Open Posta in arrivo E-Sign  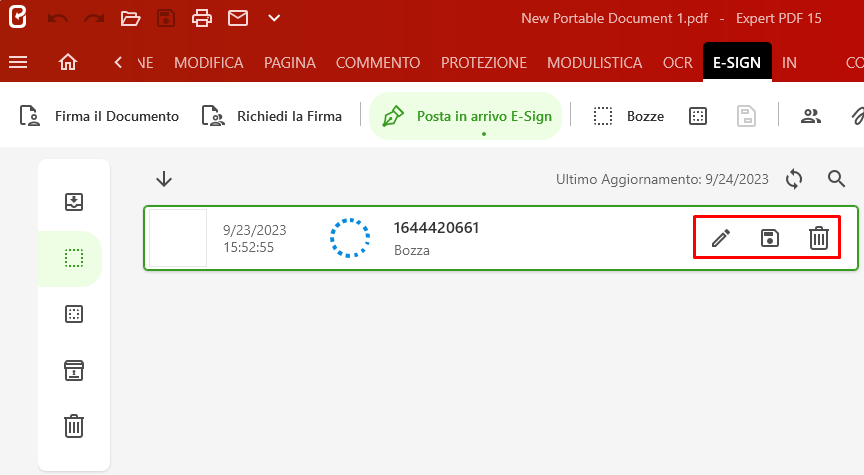point(466,116)
